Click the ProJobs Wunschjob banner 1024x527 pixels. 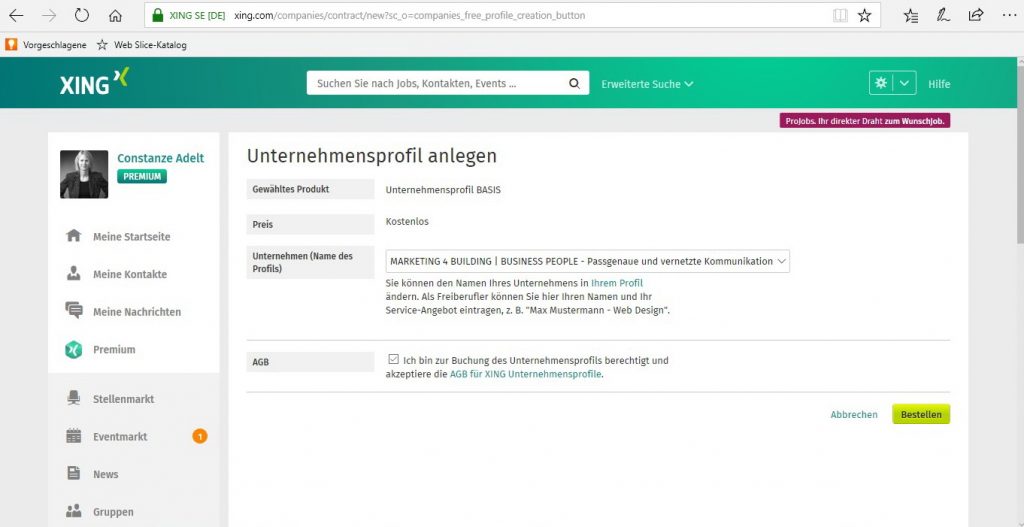[x=865, y=121]
